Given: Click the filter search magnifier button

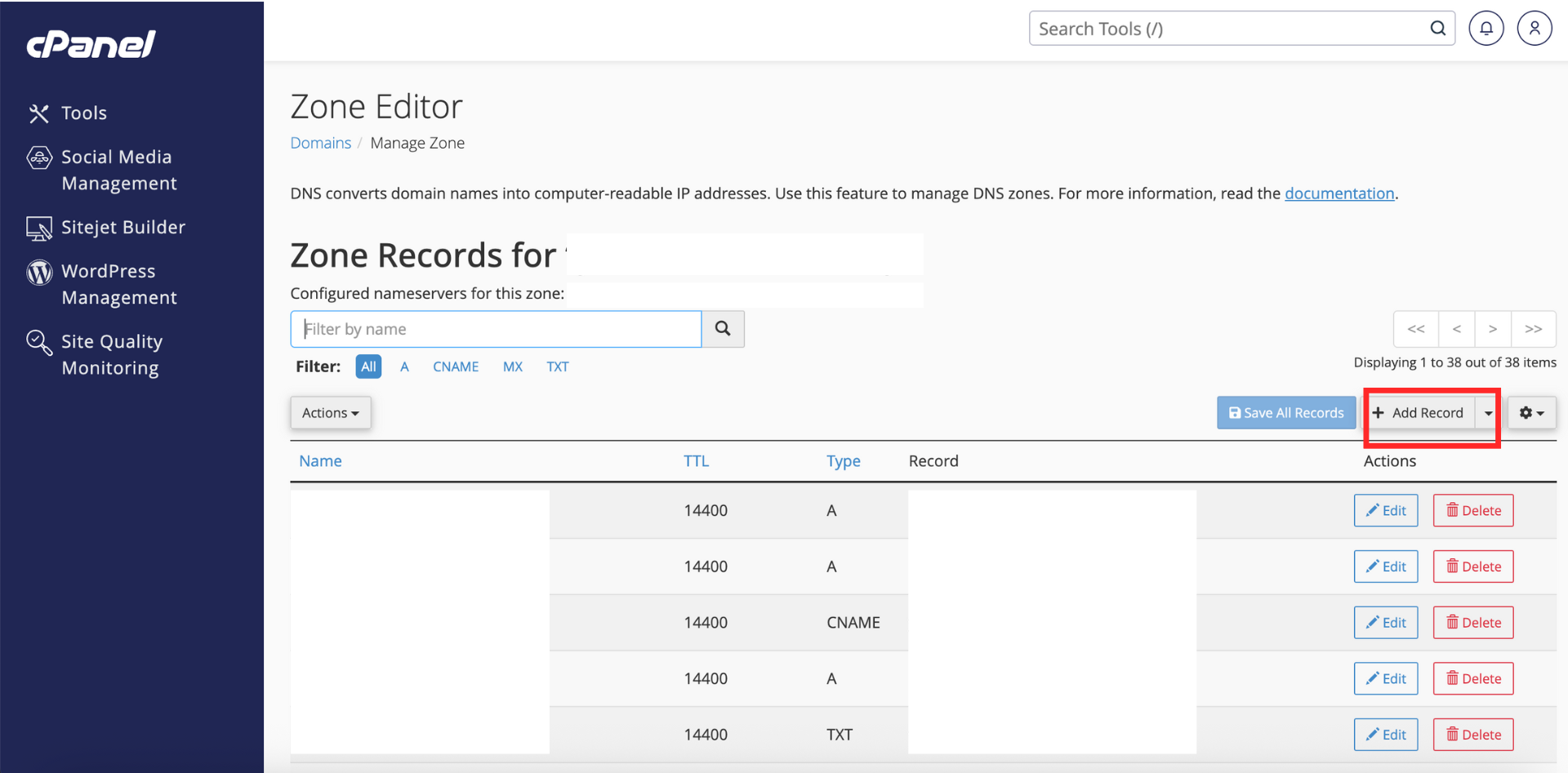Looking at the screenshot, I should click(723, 329).
